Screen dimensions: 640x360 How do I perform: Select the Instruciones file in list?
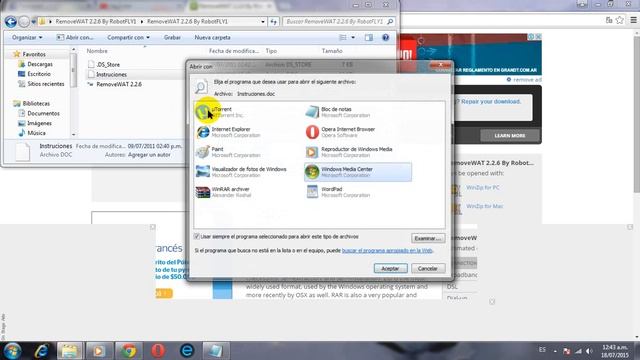pyautogui.click(x=111, y=75)
